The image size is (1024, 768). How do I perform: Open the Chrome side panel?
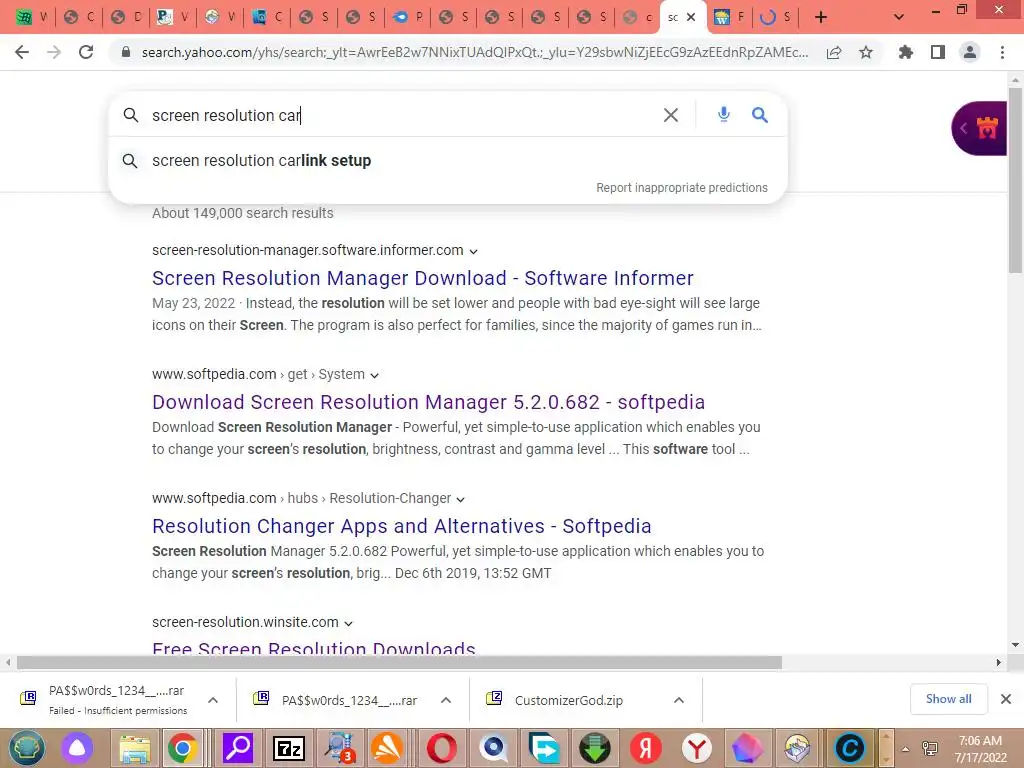(938, 52)
